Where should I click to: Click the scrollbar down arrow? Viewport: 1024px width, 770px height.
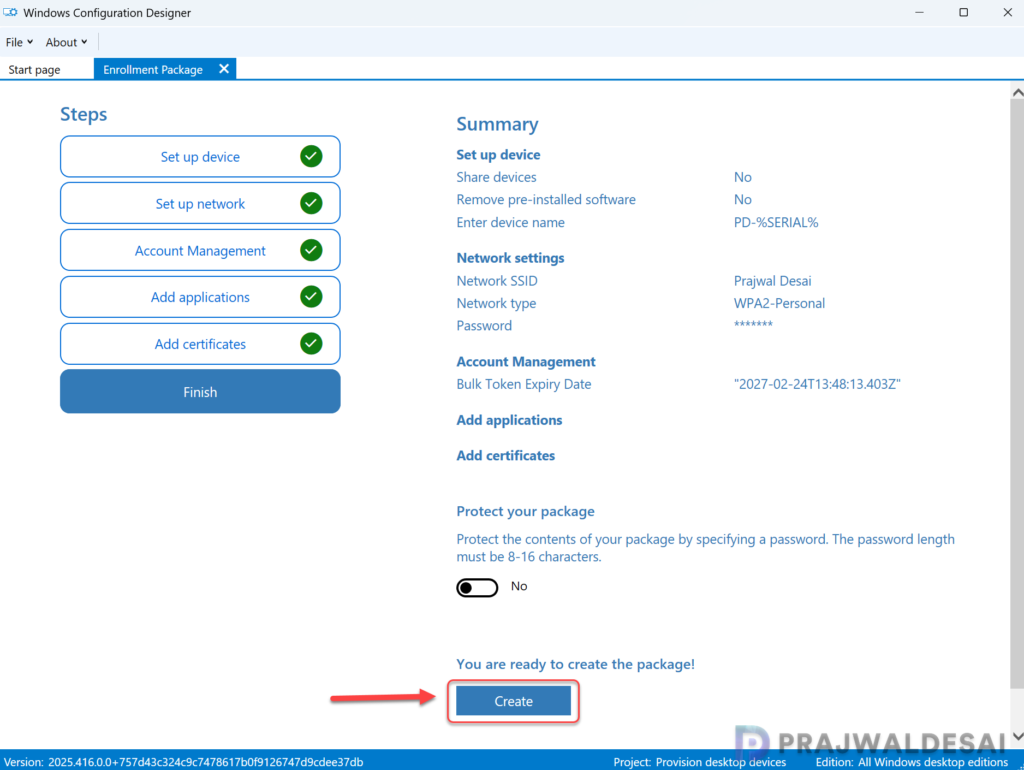[x=1017, y=736]
